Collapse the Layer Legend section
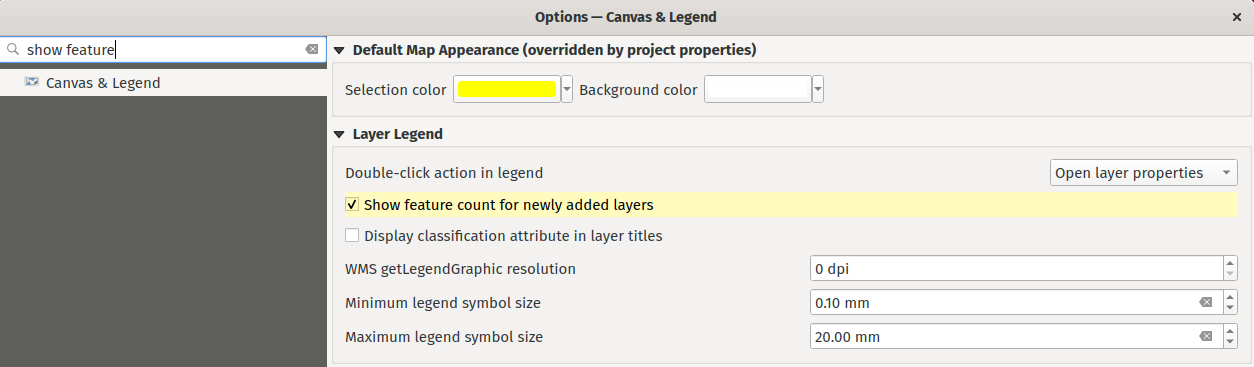Image resolution: width=1254 pixels, height=367 pixels. [339, 134]
